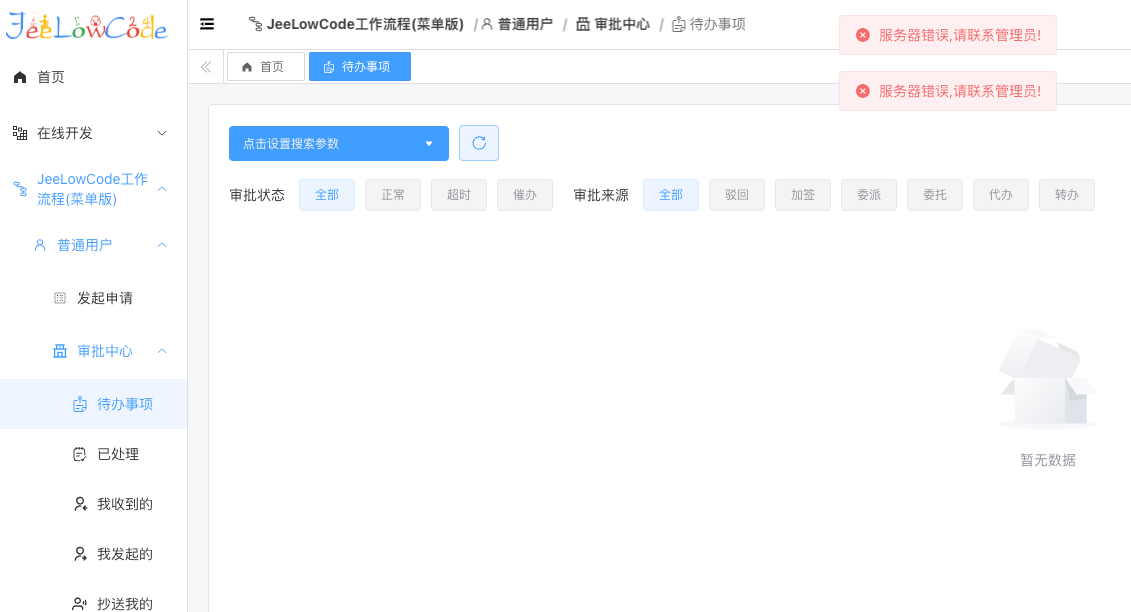Toggle the sidebar collapse hamburger icon
Image resolution: width=1131 pixels, height=612 pixels.
[207, 24]
